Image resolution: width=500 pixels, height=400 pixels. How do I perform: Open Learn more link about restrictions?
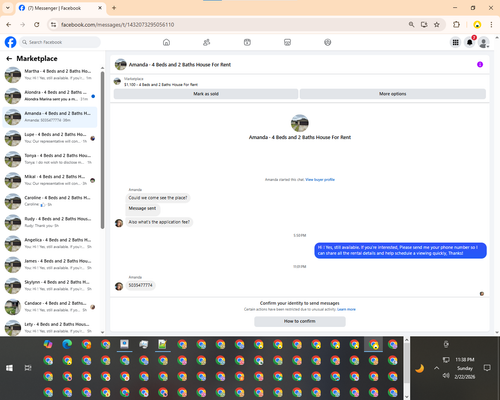346,310
